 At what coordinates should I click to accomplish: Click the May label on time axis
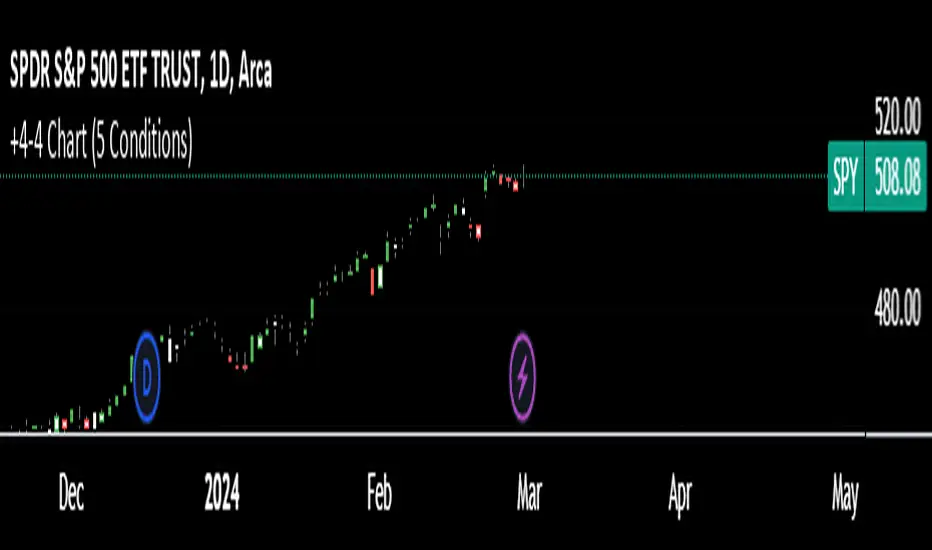point(845,496)
